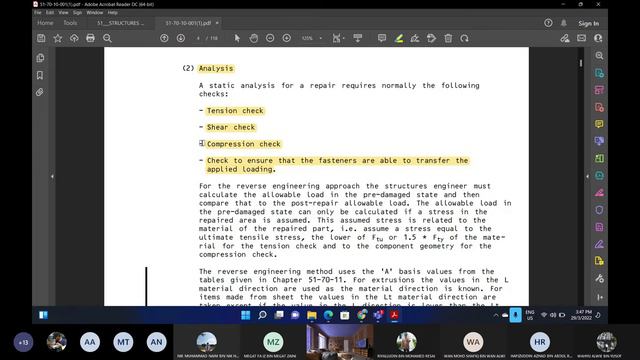Close the 51-70-10-001(1).pdf tab
Image resolution: width=640 pixels, height=360 pixels.
(x=217, y=23)
